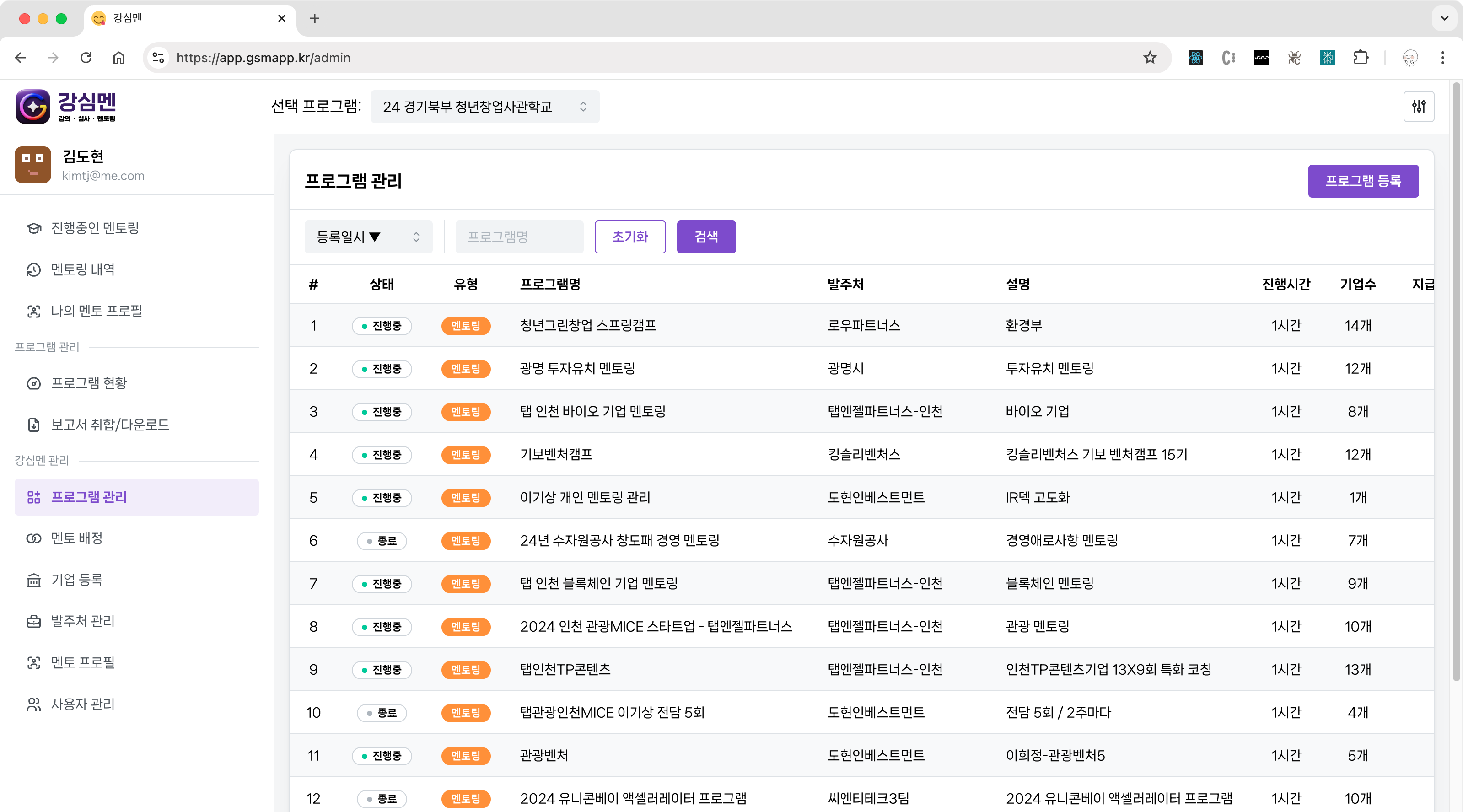Click the 보고서 취합/다운로드 document icon
The width and height of the screenshot is (1463, 812).
(x=33, y=425)
